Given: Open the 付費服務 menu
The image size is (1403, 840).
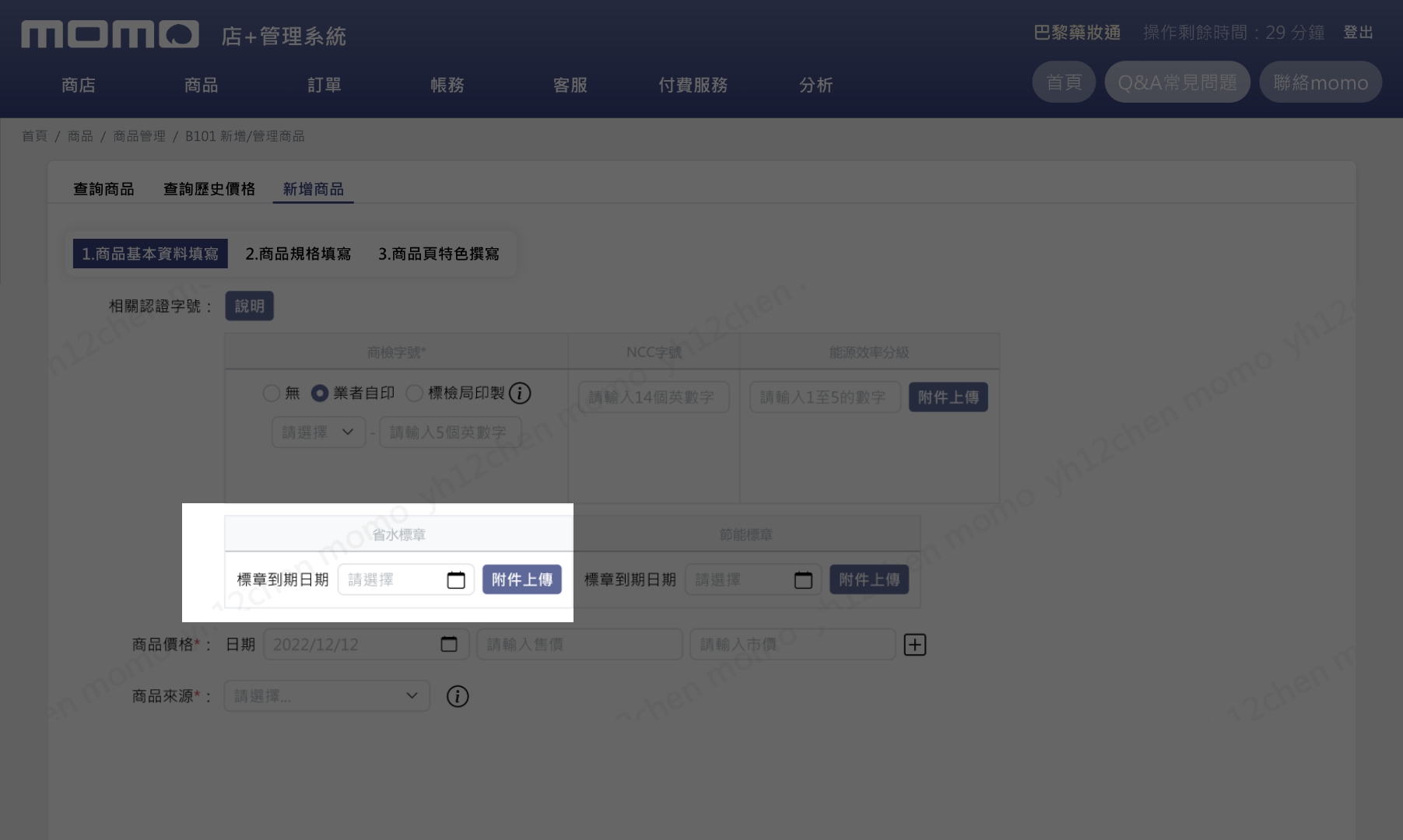Looking at the screenshot, I should (x=693, y=85).
